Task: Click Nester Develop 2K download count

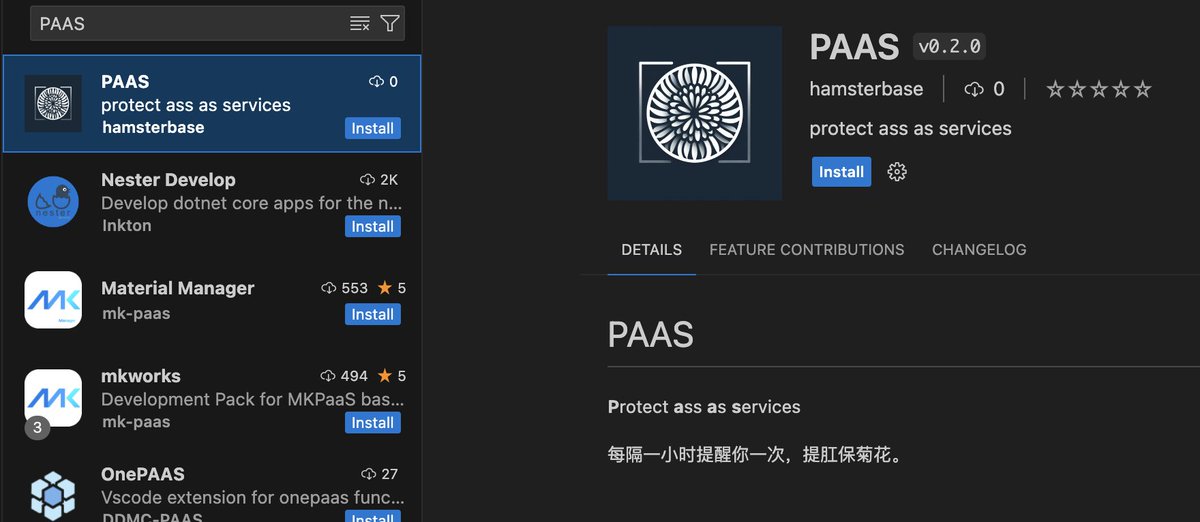Action: click(379, 180)
